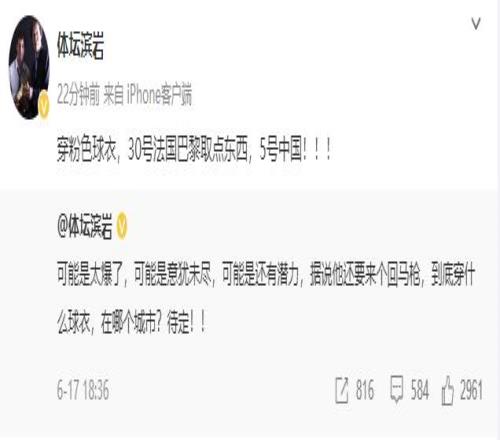Viewport: 500px width, 440px height.
Task: Like the post via thumbs-up icon
Action: click(448, 390)
